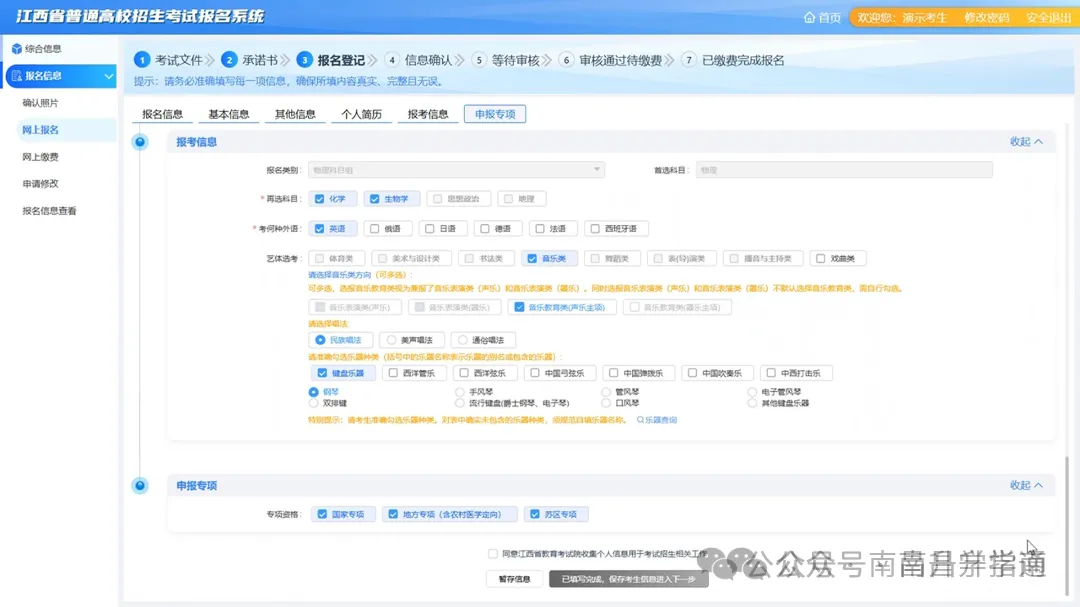This screenshot has height=607, width=1080.
Task: Click the 综合信息 cube icon in the sidebar
Action: click(17, 49)
